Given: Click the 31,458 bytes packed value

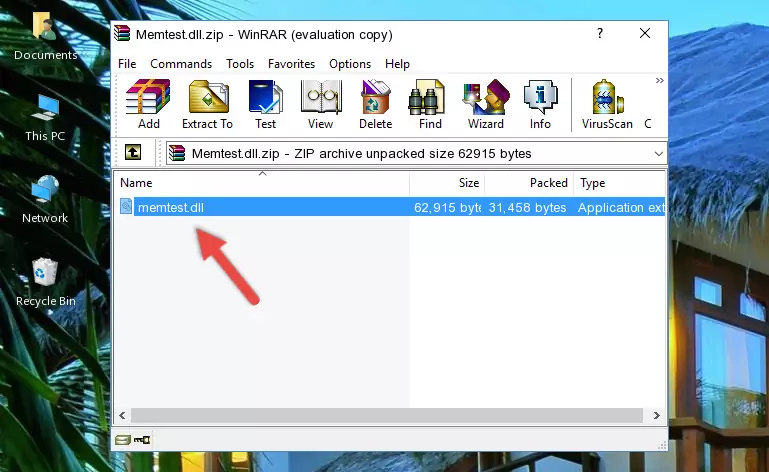Looking at the screenshot, I should coord(527,208).
